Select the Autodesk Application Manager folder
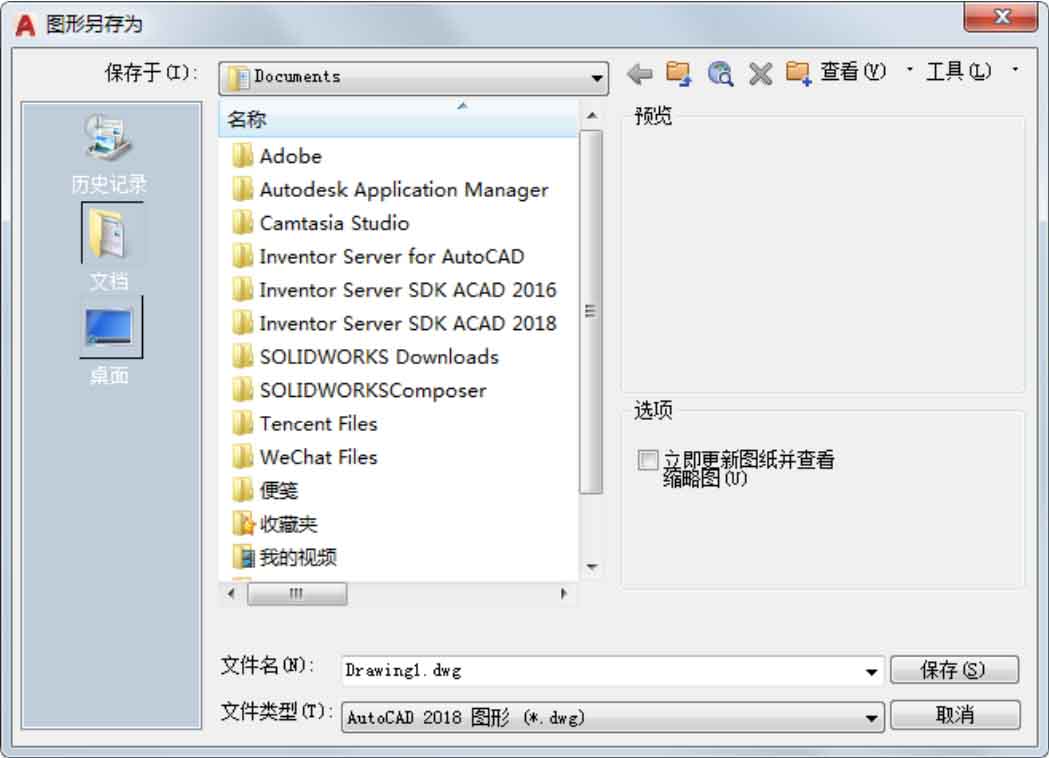The width and height of the screenshot is (1049, 758). [390, 189]
